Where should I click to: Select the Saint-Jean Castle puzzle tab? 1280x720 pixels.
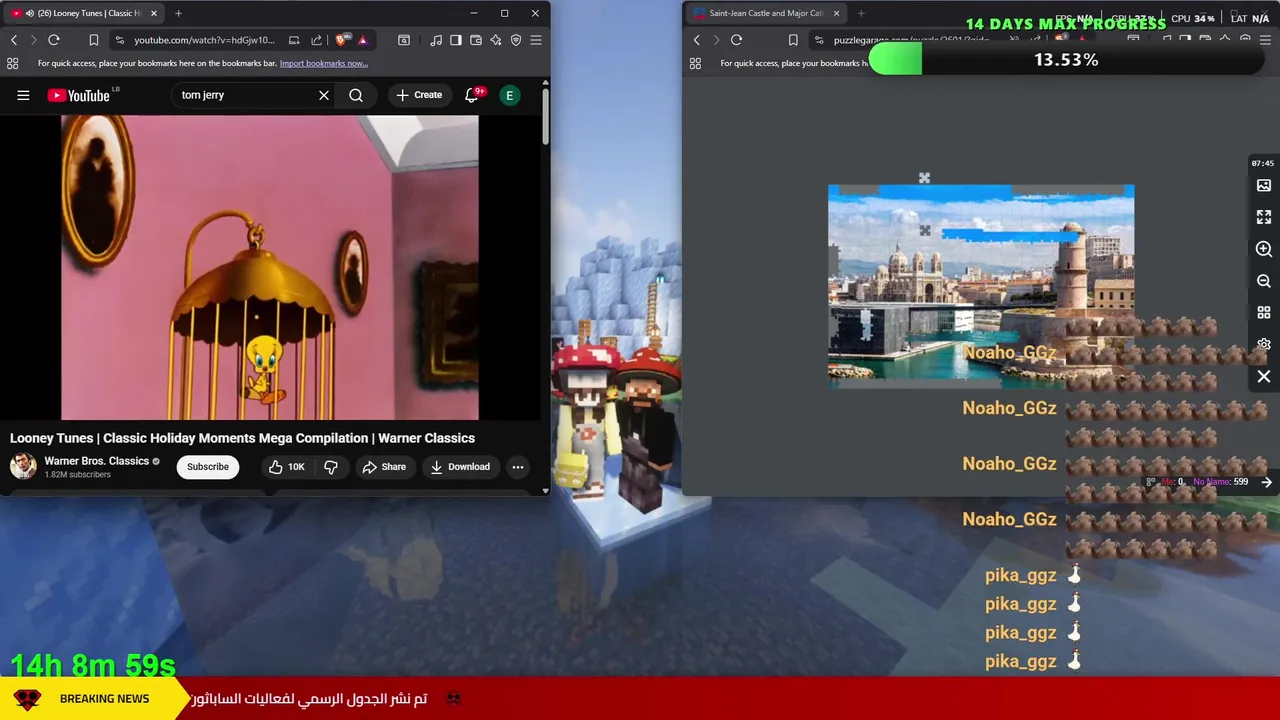[766, 13]
